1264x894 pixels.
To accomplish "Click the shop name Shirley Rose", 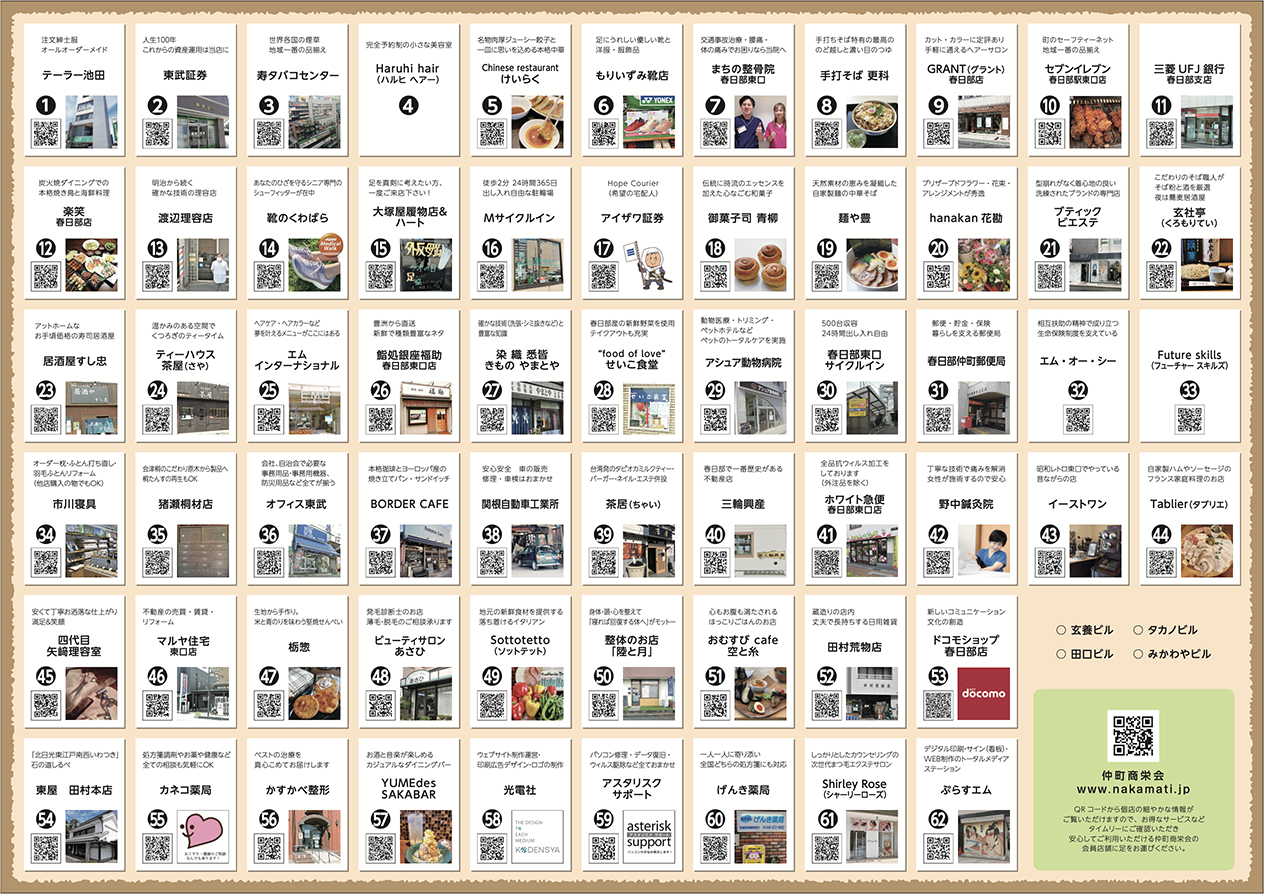I will point(854,783).
